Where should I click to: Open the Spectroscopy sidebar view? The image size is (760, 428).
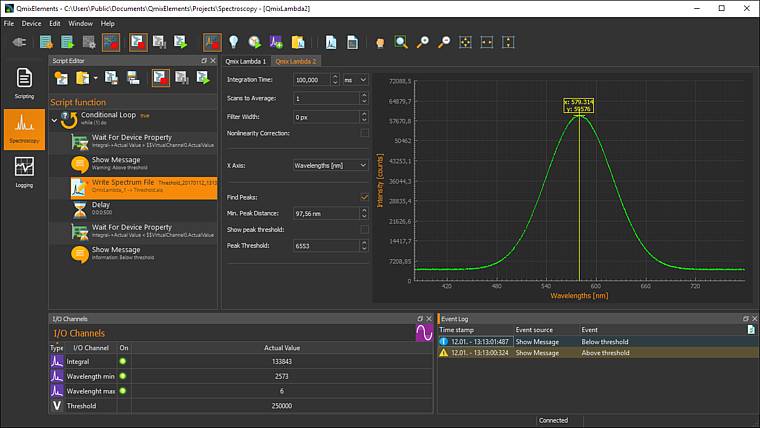24,128
